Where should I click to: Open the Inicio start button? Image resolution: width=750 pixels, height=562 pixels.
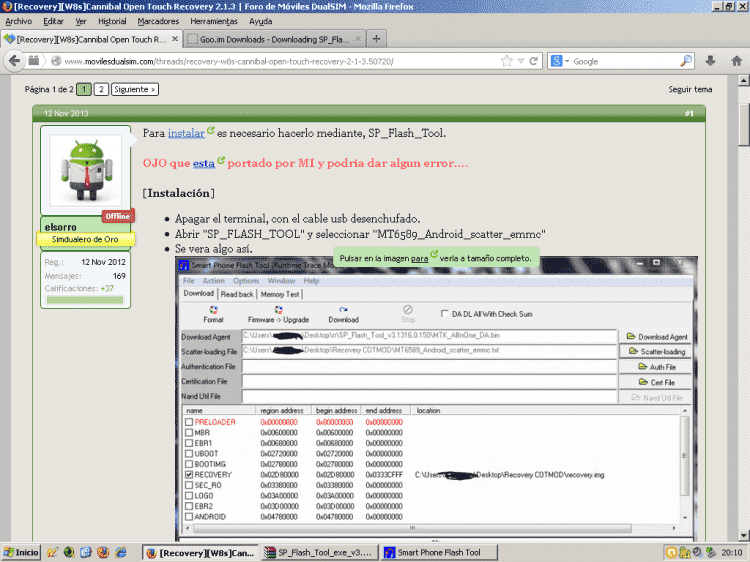click(21, 552)
